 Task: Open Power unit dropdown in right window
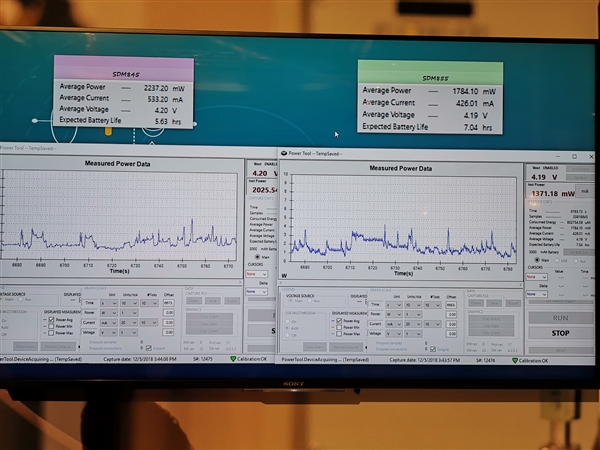(394, 314)
